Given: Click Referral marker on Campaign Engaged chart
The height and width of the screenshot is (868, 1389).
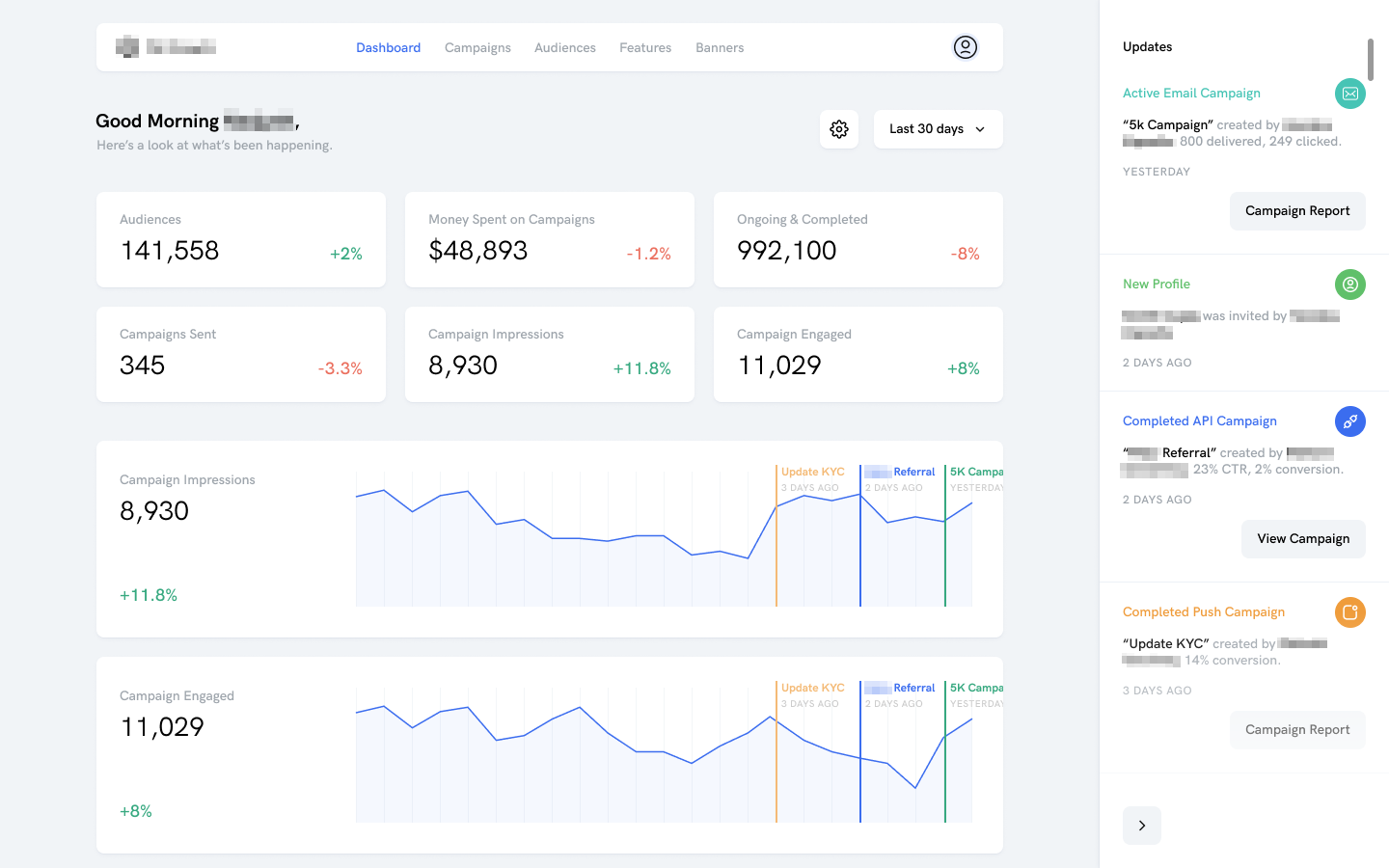Looking at the screenshot, I should (901, 689).
